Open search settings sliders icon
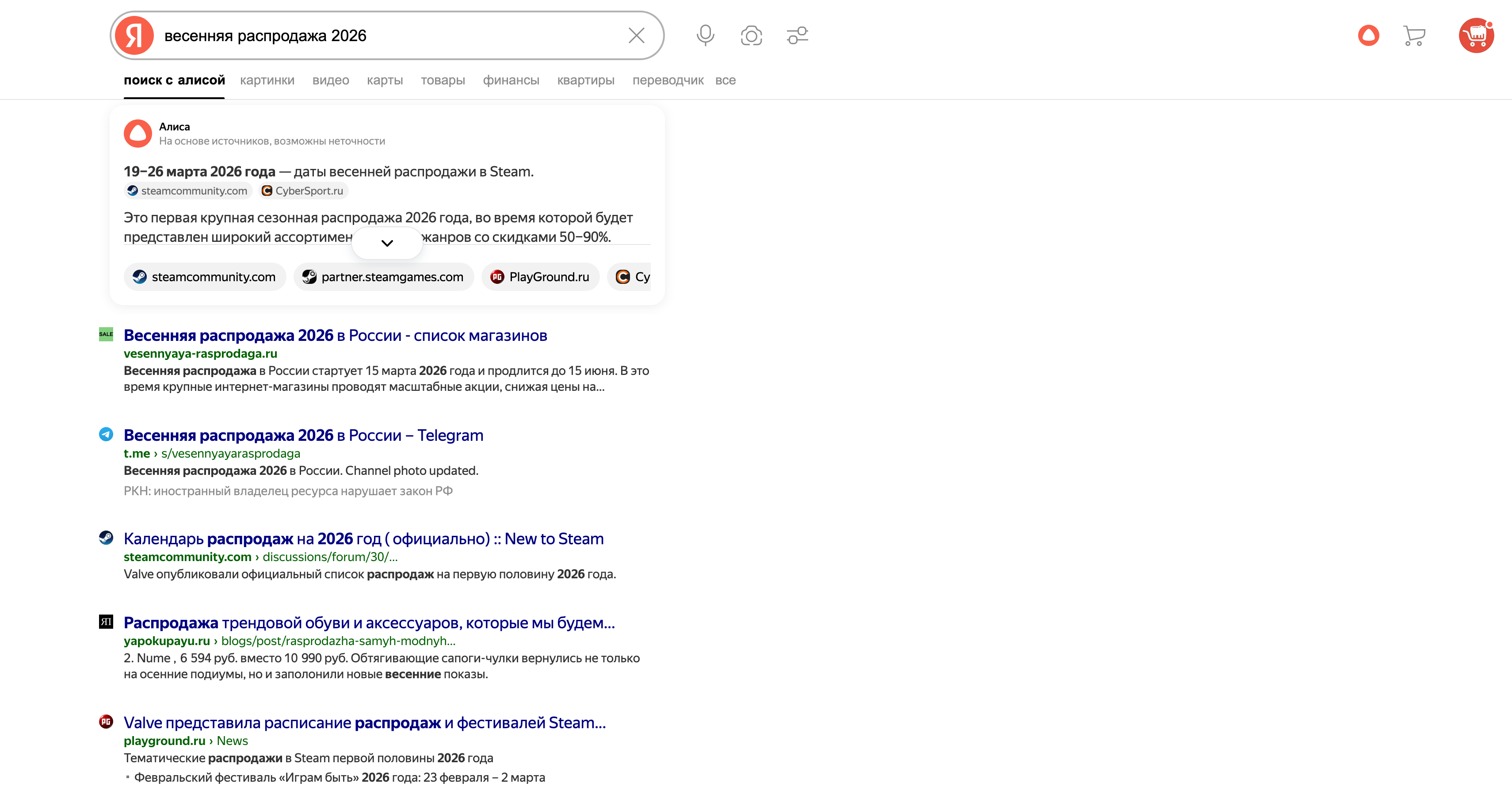 click(x=797, y=36)
